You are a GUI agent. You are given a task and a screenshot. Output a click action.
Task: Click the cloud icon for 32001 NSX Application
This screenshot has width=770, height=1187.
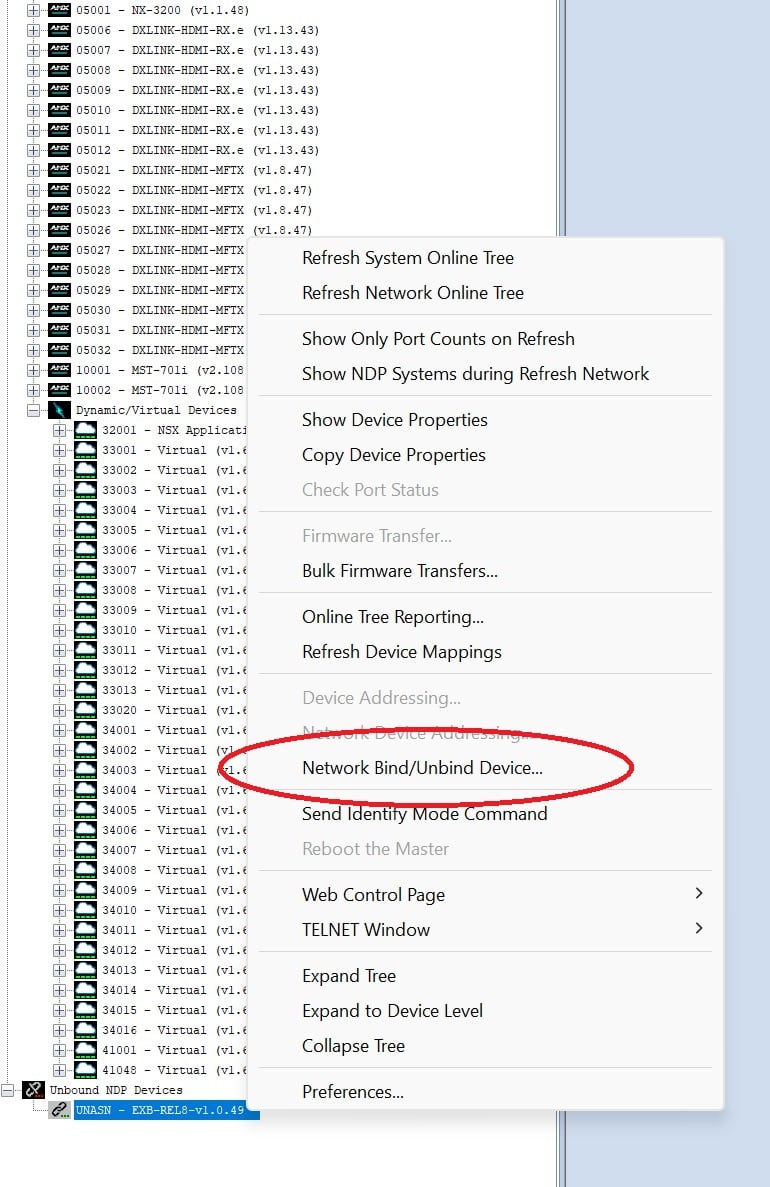pos(86,430)
